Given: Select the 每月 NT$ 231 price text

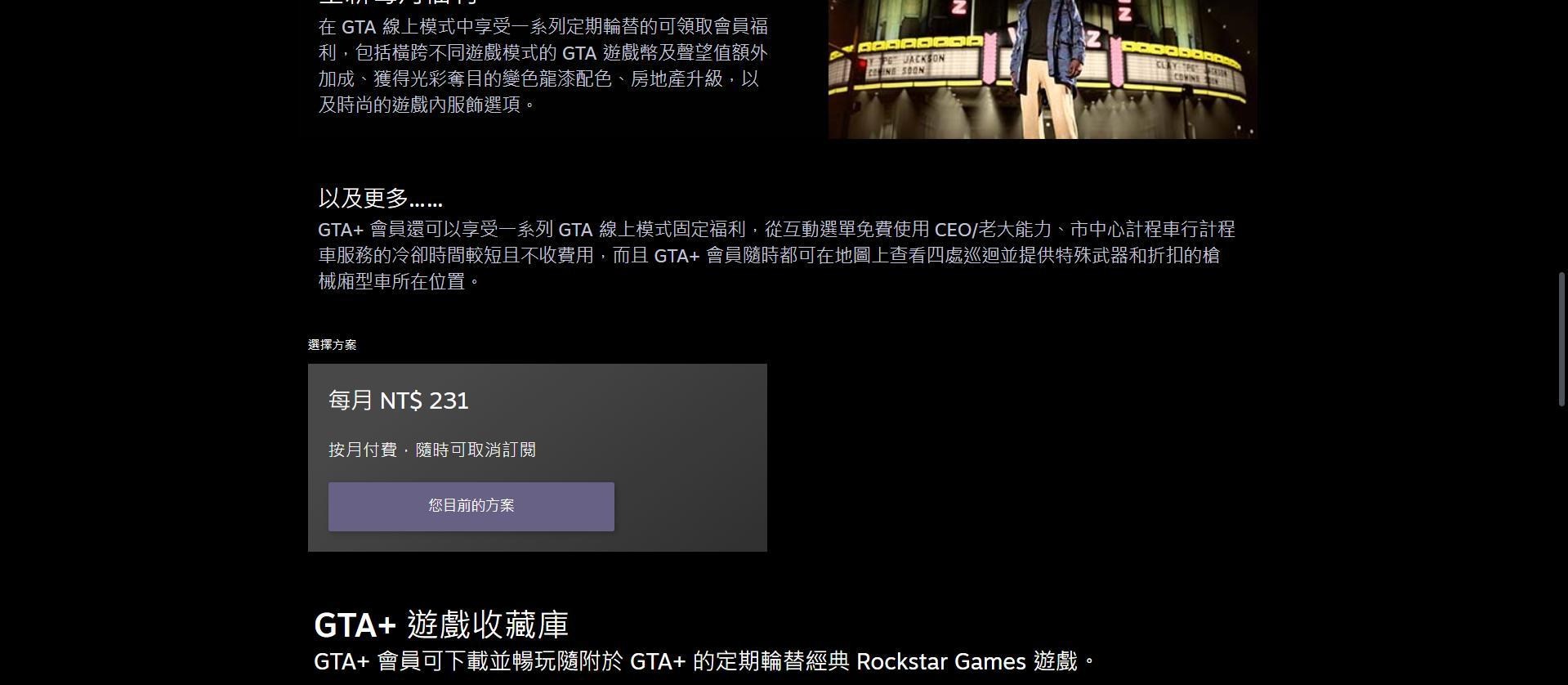Looking at the screenshot, I should pos(399,401).
